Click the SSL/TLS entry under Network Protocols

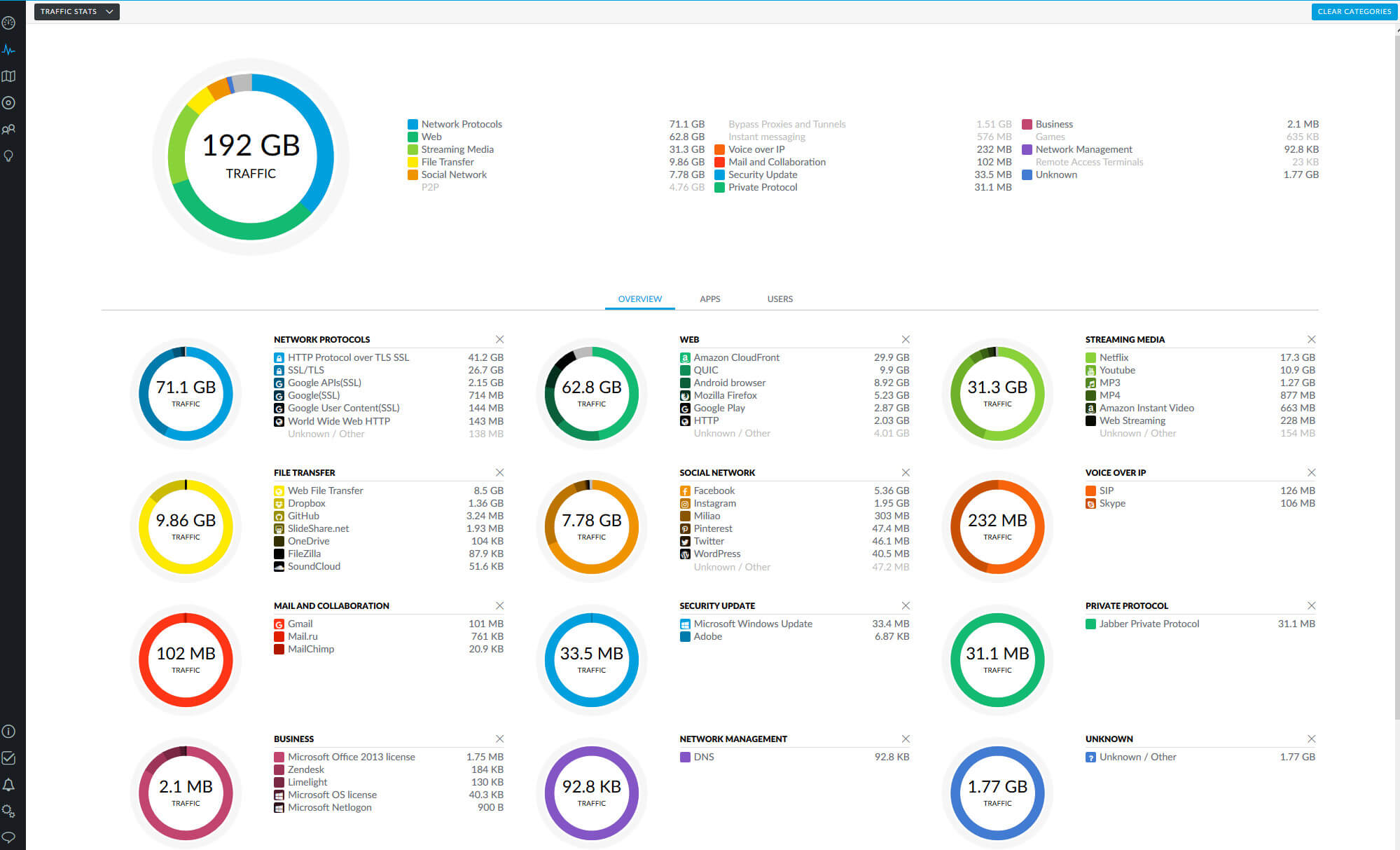[x=389, y=371]
